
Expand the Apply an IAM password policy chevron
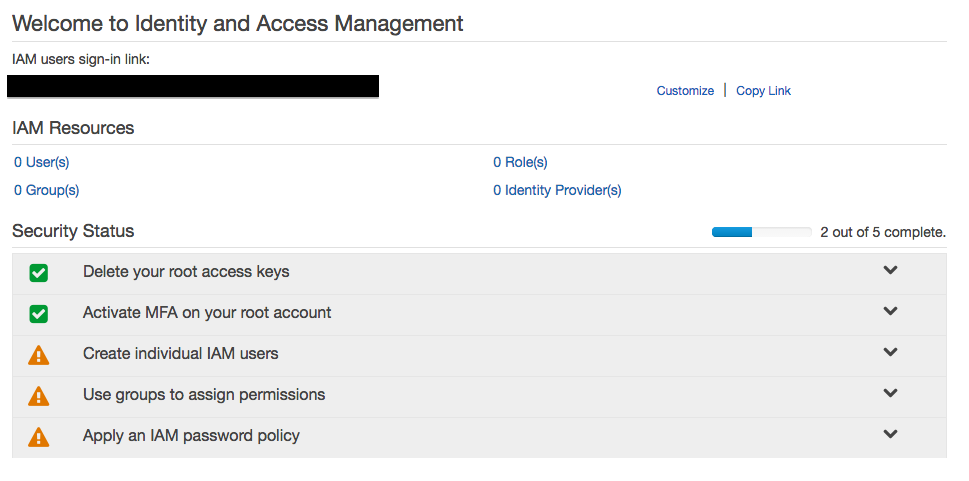pyautogui.click(x=890, y=434)
